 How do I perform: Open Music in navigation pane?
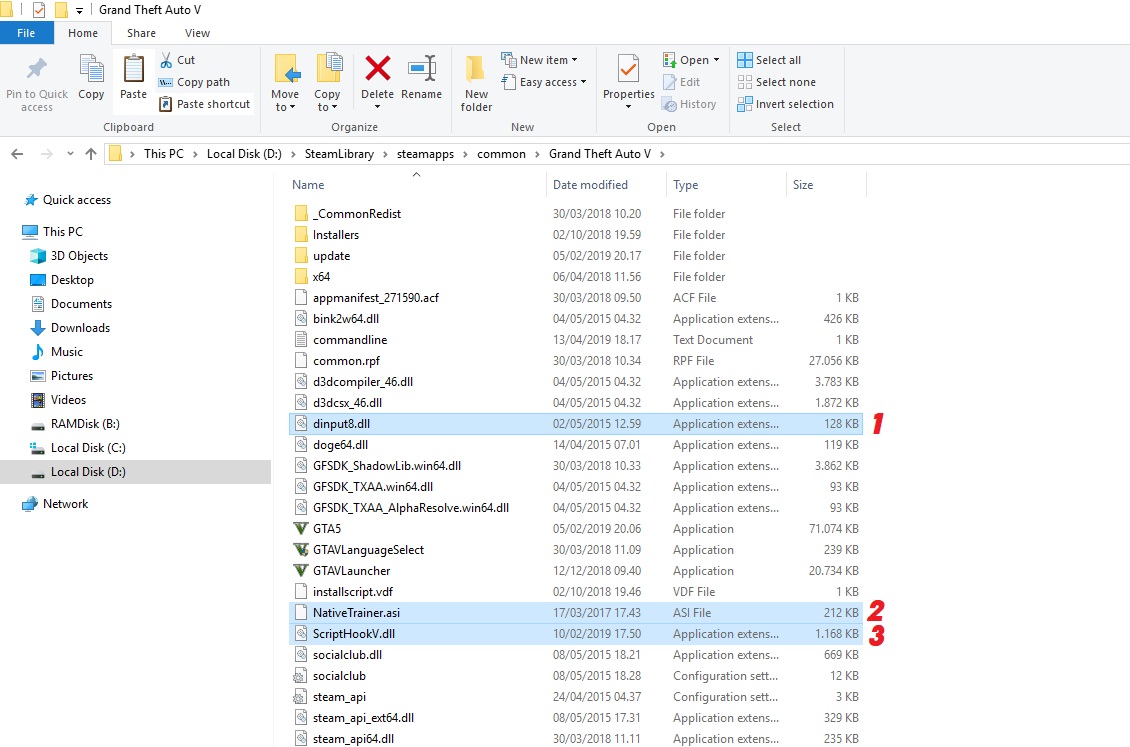pos(57,352)
